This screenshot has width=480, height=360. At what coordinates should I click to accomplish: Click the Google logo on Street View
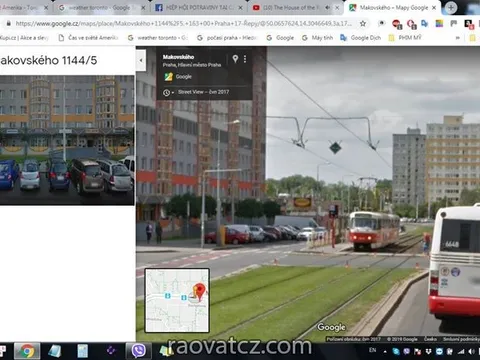click(x=331, y=327)
